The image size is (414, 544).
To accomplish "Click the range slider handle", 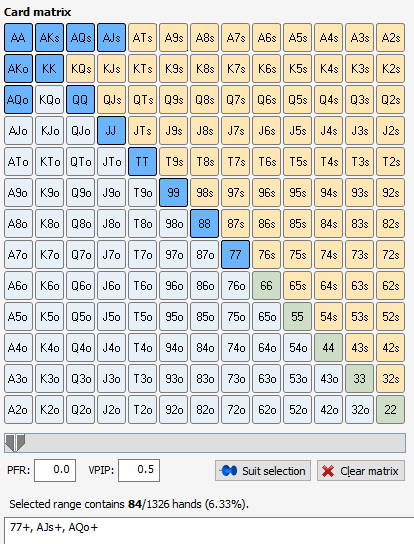I will [15, 443].
